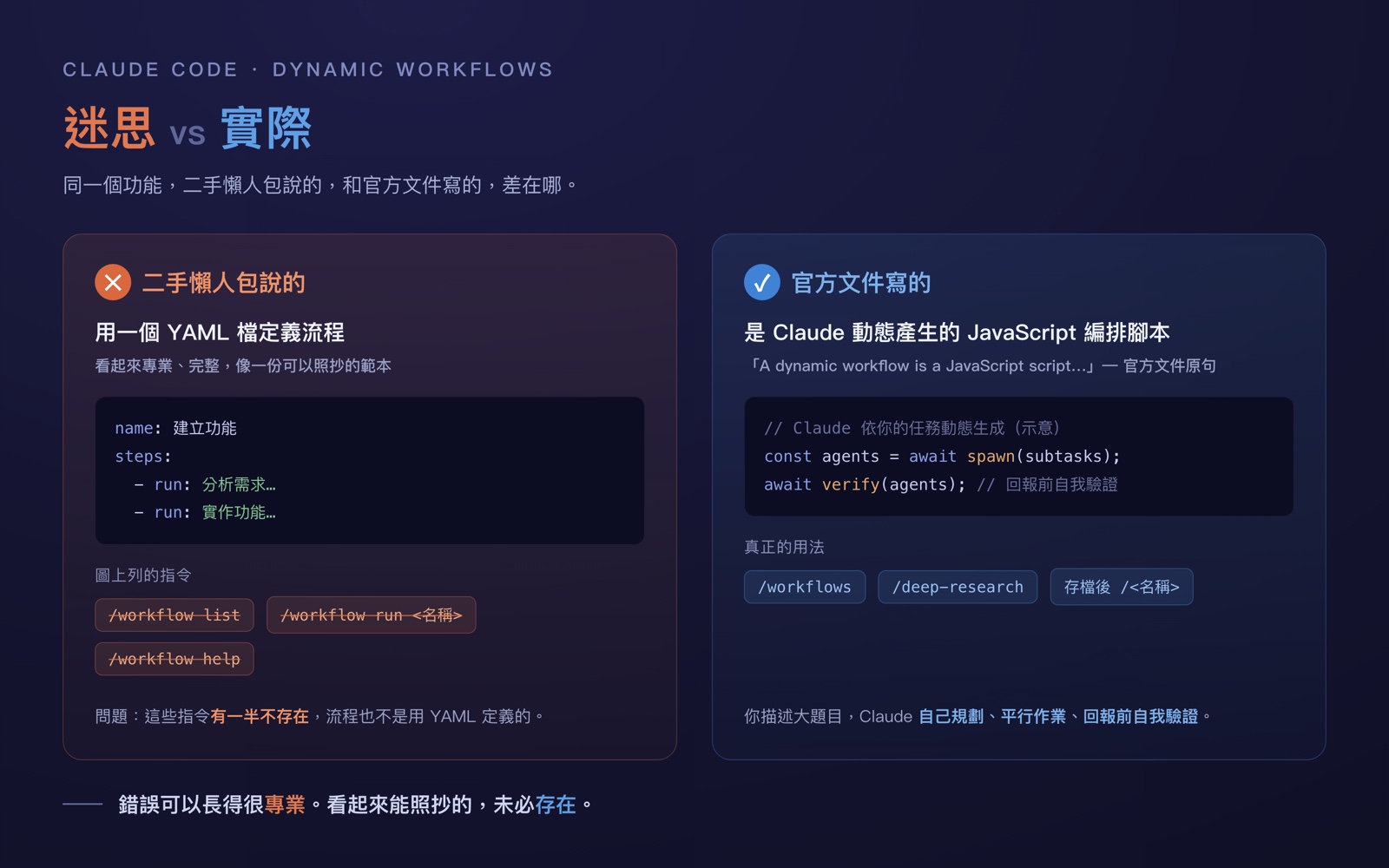Click heading 是 Claude 動態產生的 JavaScript 編排腳本
Viewport: 1389px width, 868px height.
(957, 332)
